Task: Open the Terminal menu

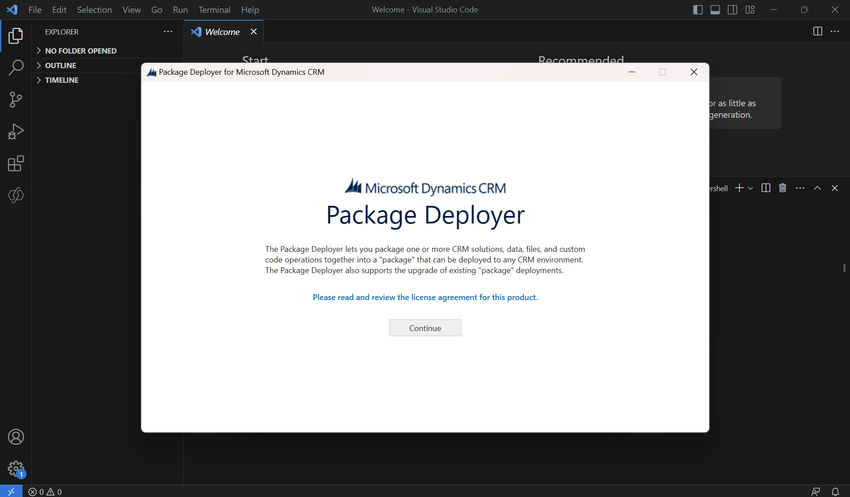Action: pos(214,10)
